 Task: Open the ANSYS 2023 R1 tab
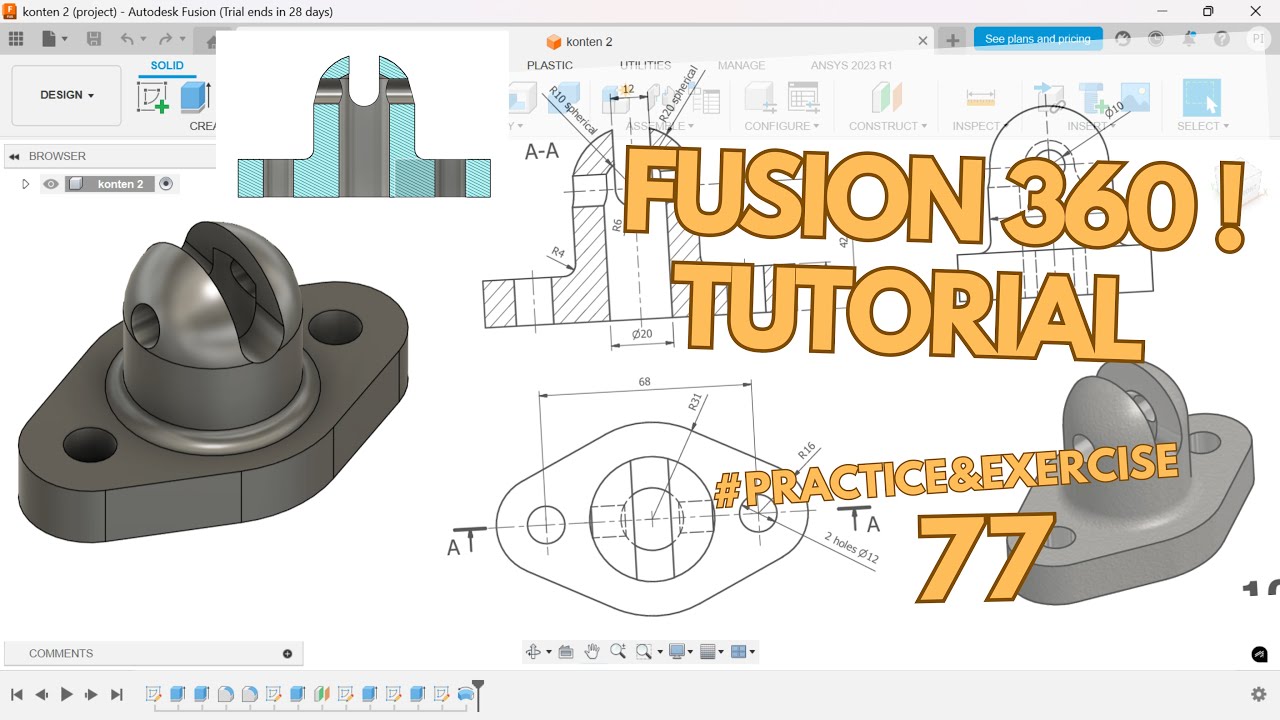851,66
